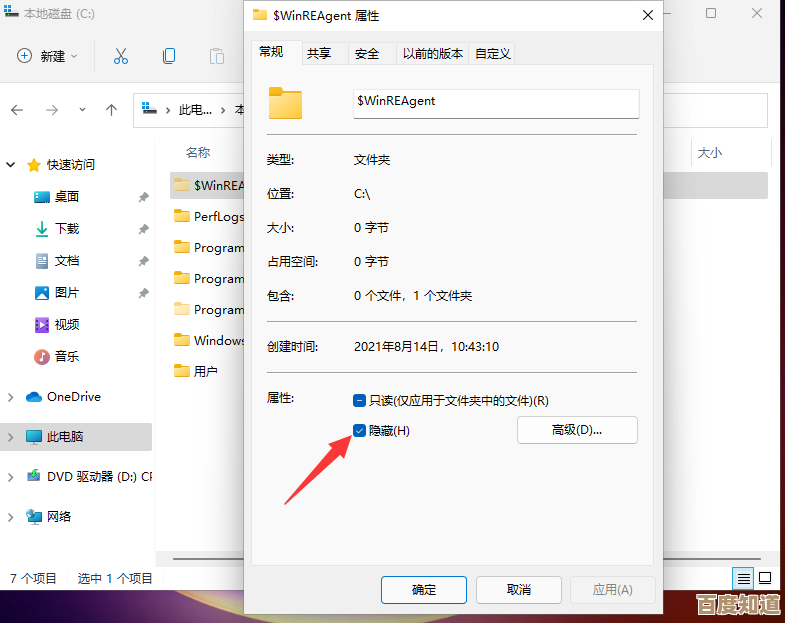Click the large folder icon in properties dialog
The height and width of the screenshot is (623, 785).
285,103
